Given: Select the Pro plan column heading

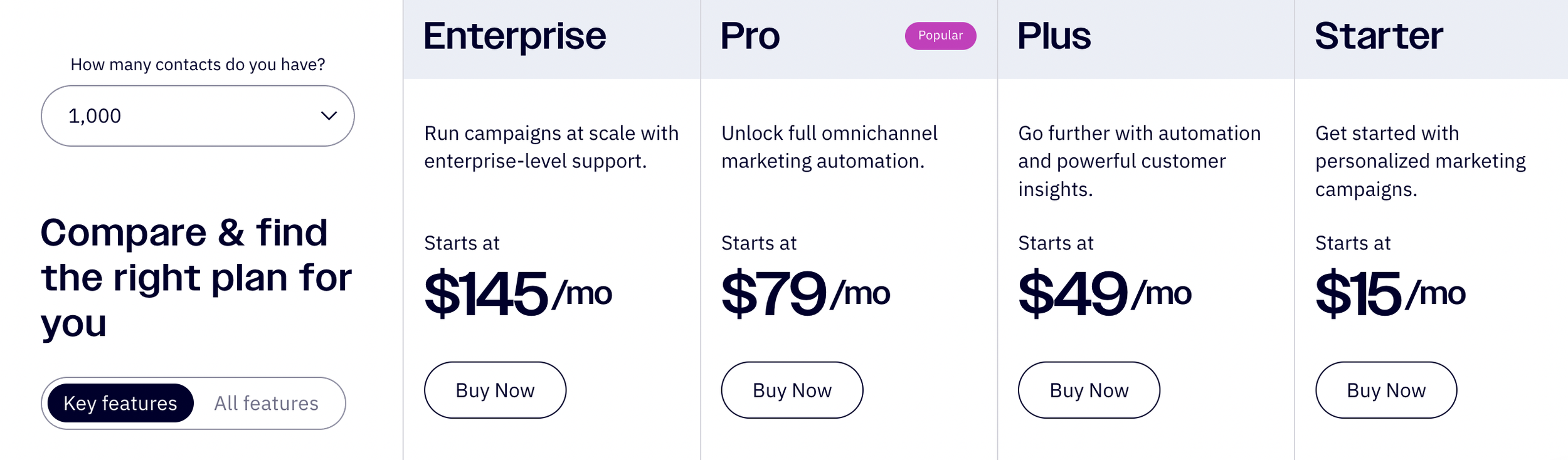Looking at the screenshot, I should [x=750, y=36].
